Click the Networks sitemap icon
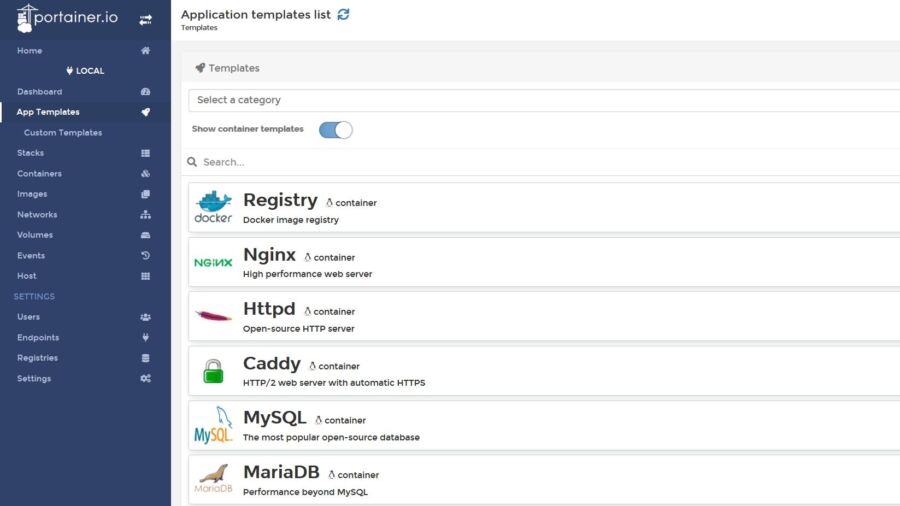The image size is (900, 506). point(146,215)
